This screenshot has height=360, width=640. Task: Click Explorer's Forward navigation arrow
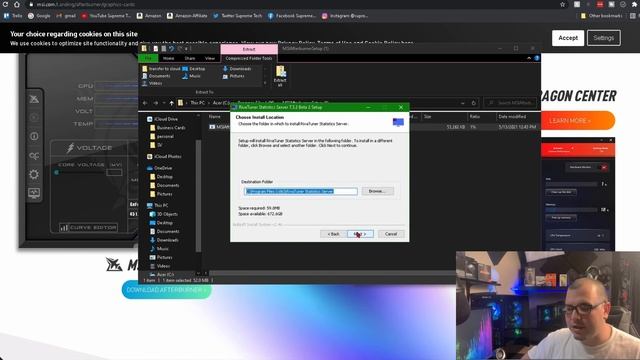pos(156,103)
